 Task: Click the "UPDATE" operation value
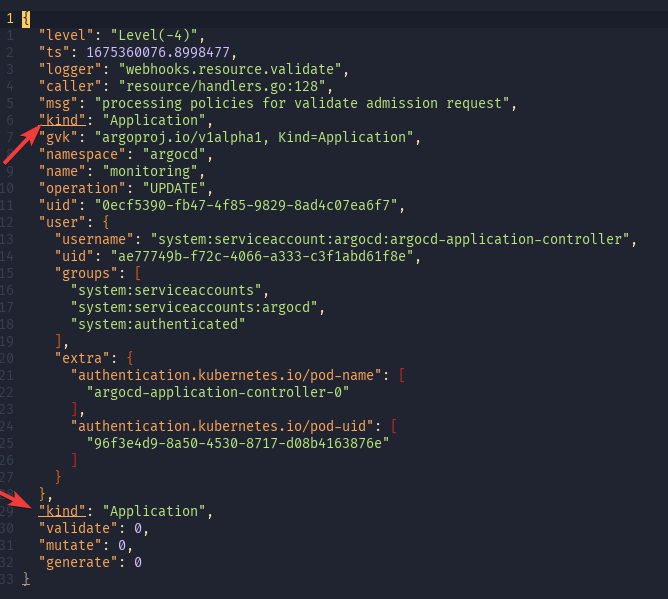pyautogui.click(x=174, y=188)
